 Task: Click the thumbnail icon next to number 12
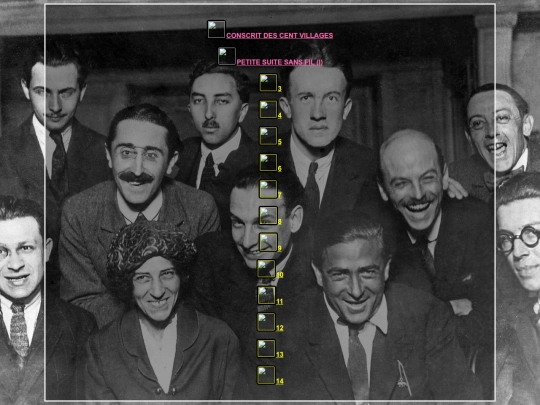pyautogui.click(x=266, y=322)
